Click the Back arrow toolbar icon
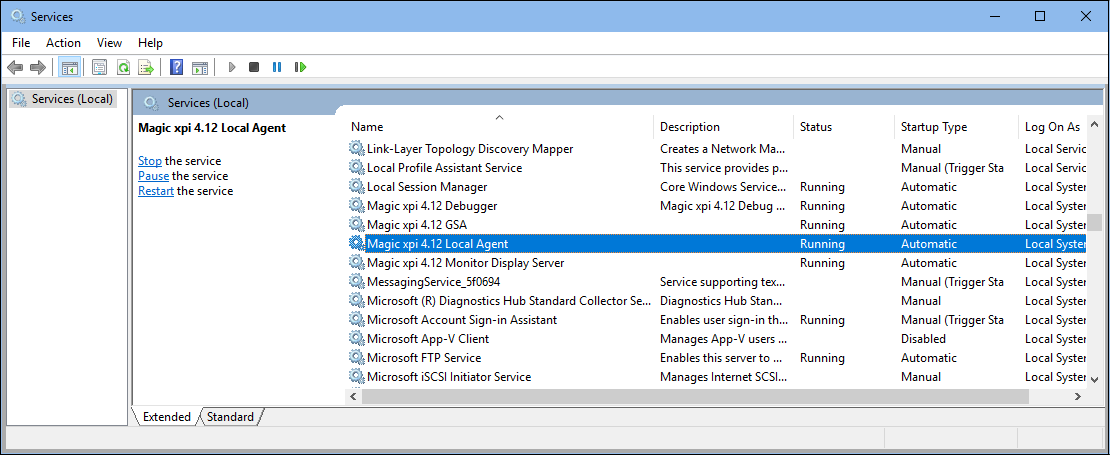 click(15, 67)
